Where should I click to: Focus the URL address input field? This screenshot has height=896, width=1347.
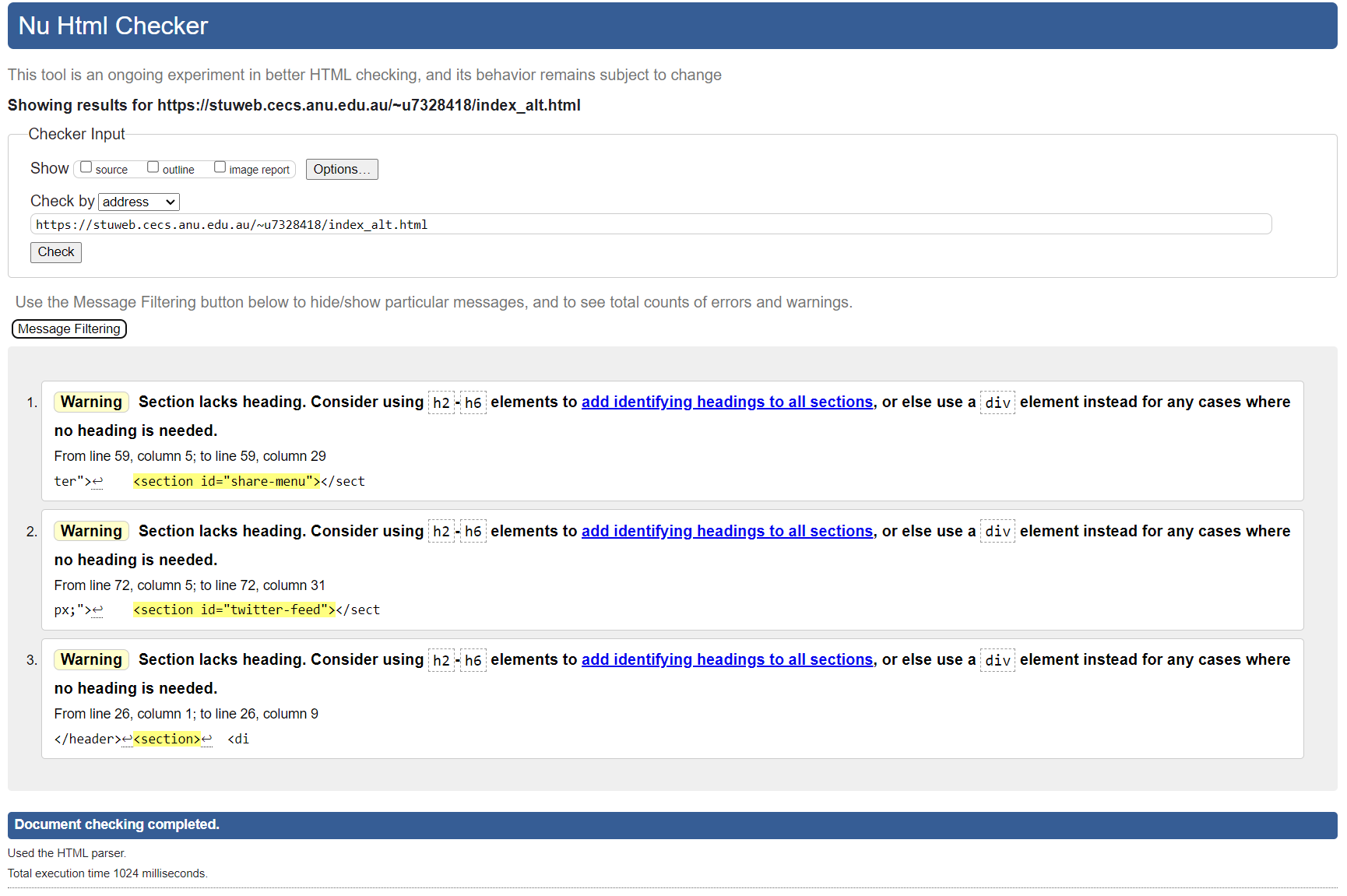(x=651, y=224)
